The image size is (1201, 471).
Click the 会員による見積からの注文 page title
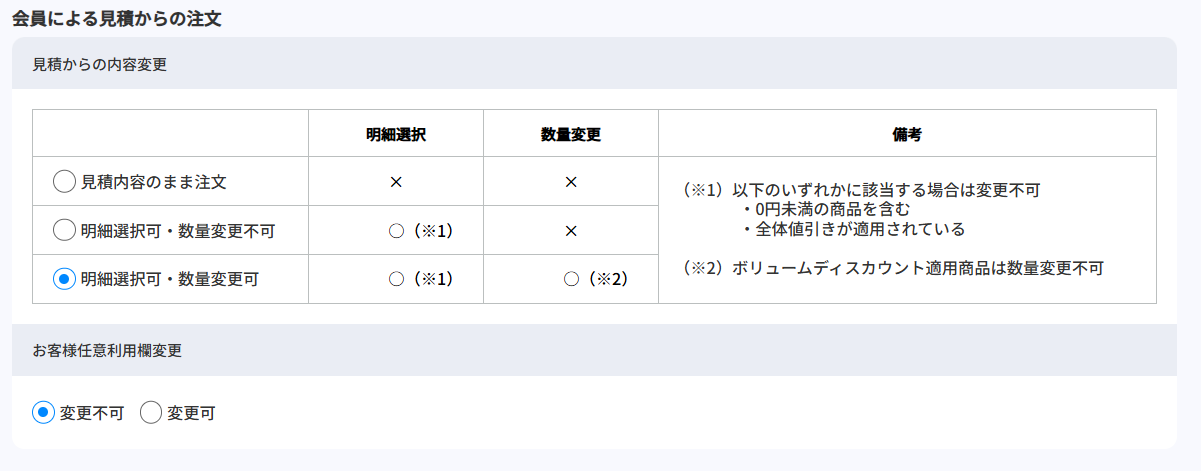click(x=116, y=18)
